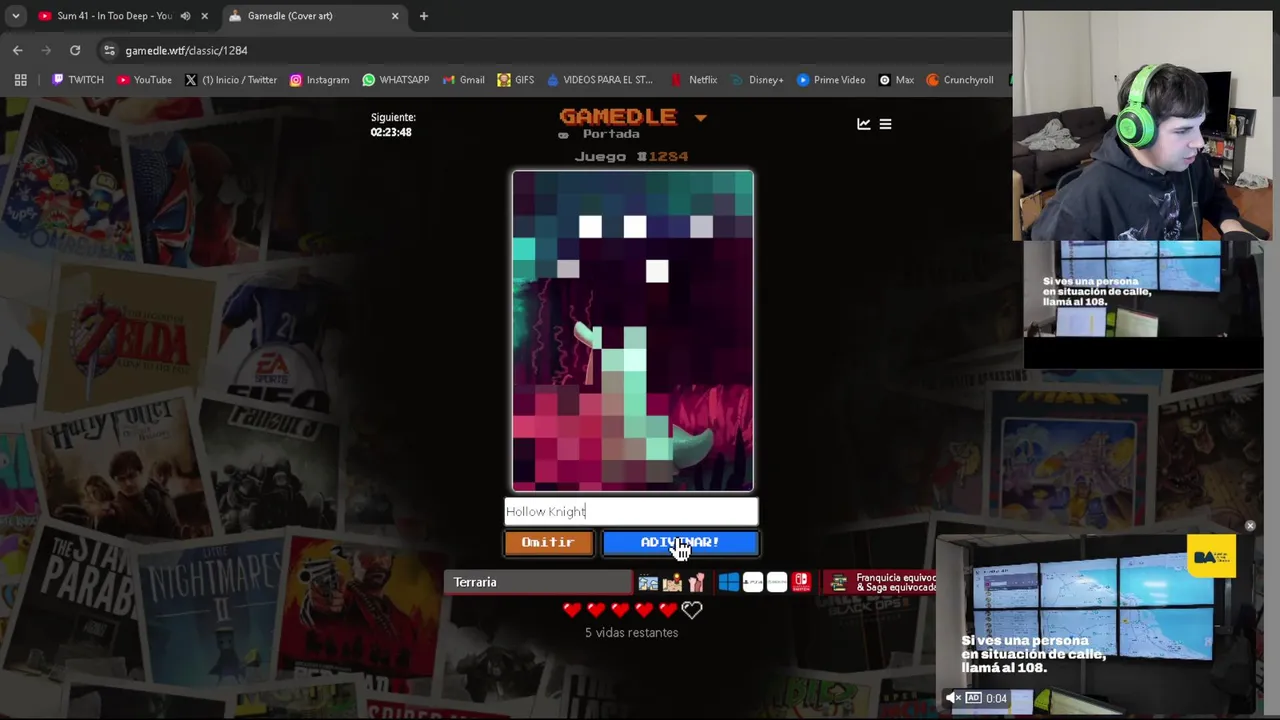This screenshot has width=1280, height=720.
Task: Close the Sum 41 YouTube tab
Action: (x=205, y=16)
